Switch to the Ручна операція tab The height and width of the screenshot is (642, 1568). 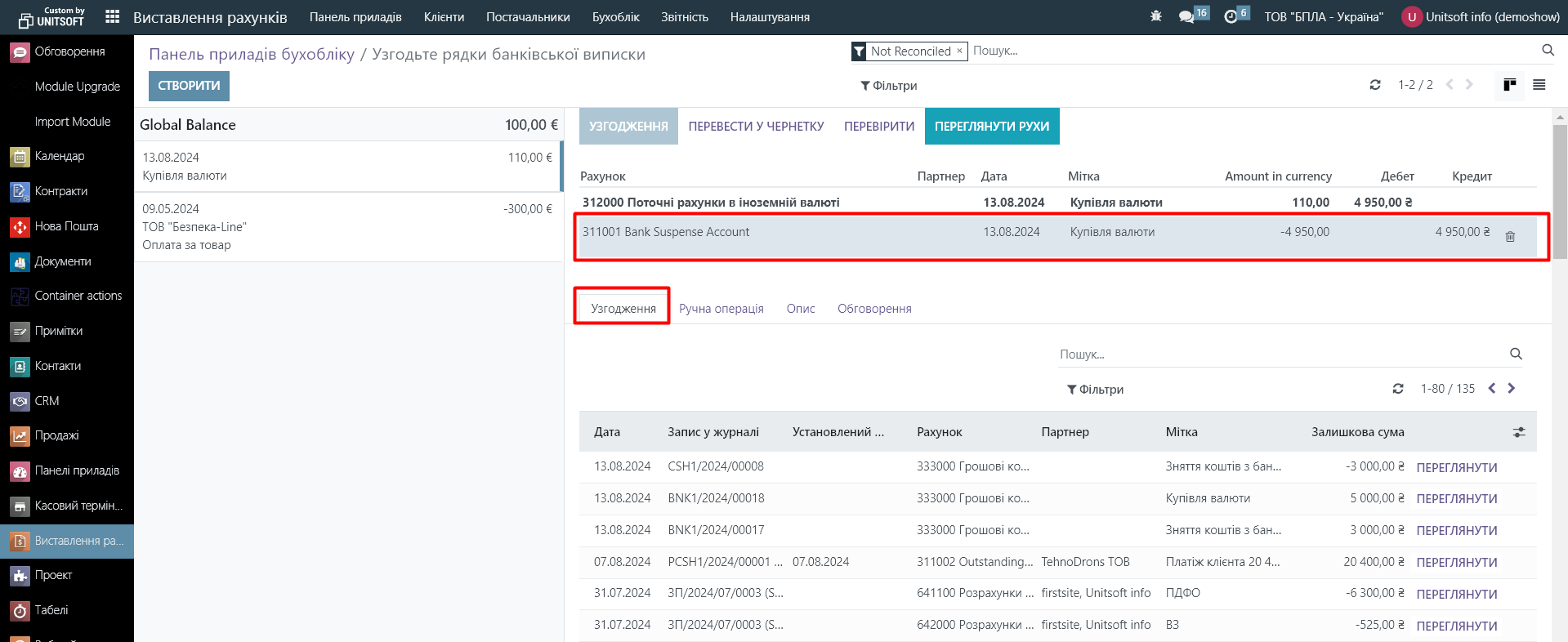721,309
